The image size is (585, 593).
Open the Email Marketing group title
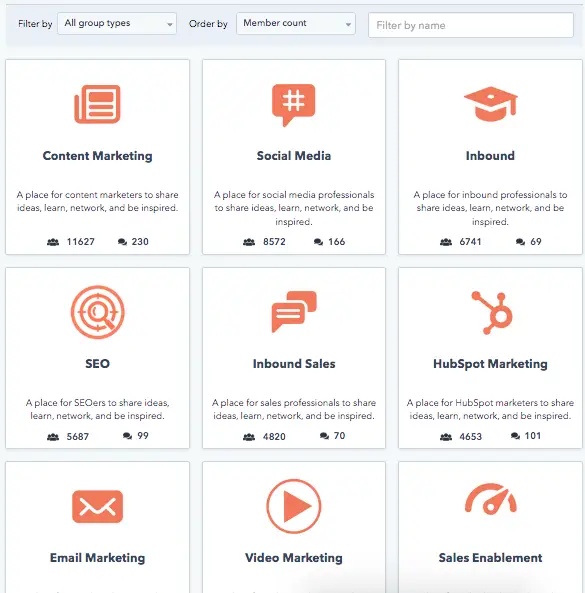(x=98, y=558)
